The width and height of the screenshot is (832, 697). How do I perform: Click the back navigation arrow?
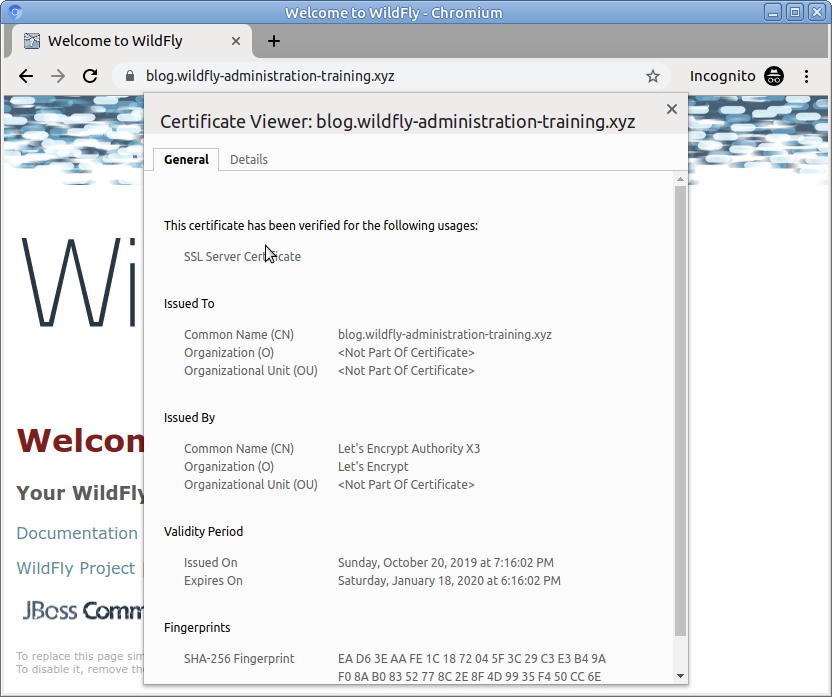coord(26,76)
